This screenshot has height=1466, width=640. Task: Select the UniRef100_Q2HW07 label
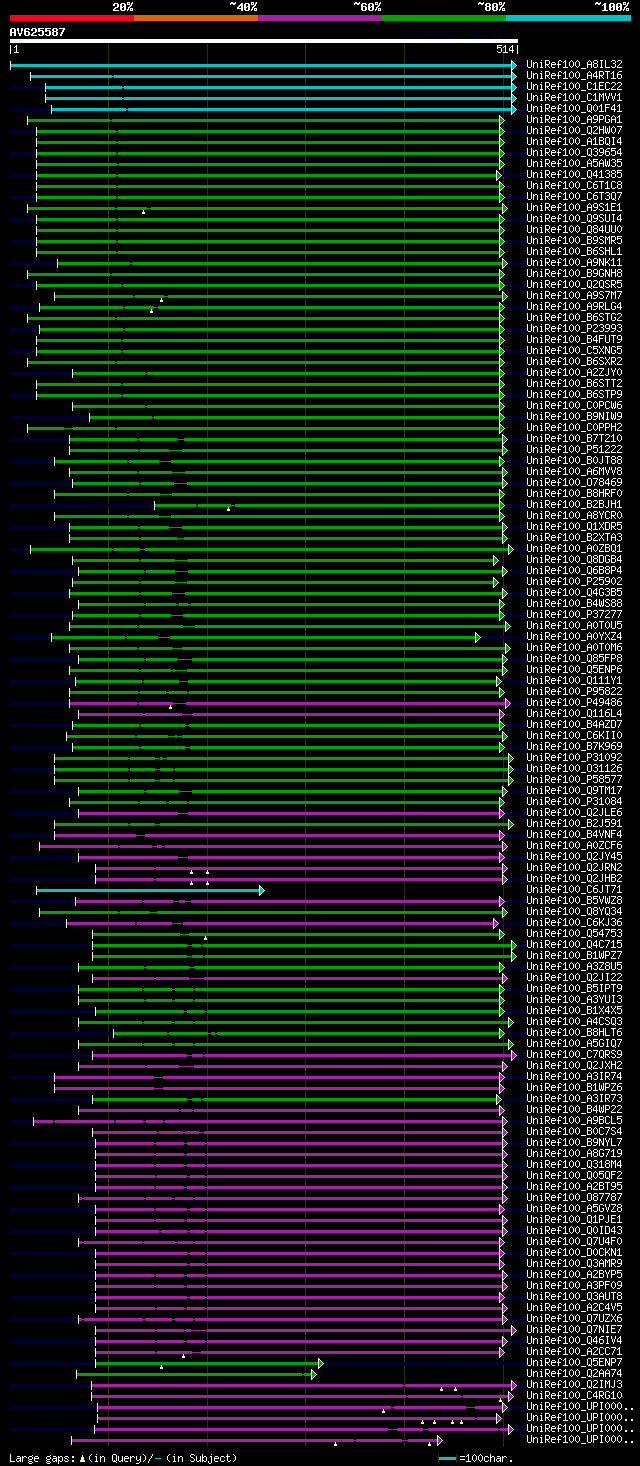point(574,130)
